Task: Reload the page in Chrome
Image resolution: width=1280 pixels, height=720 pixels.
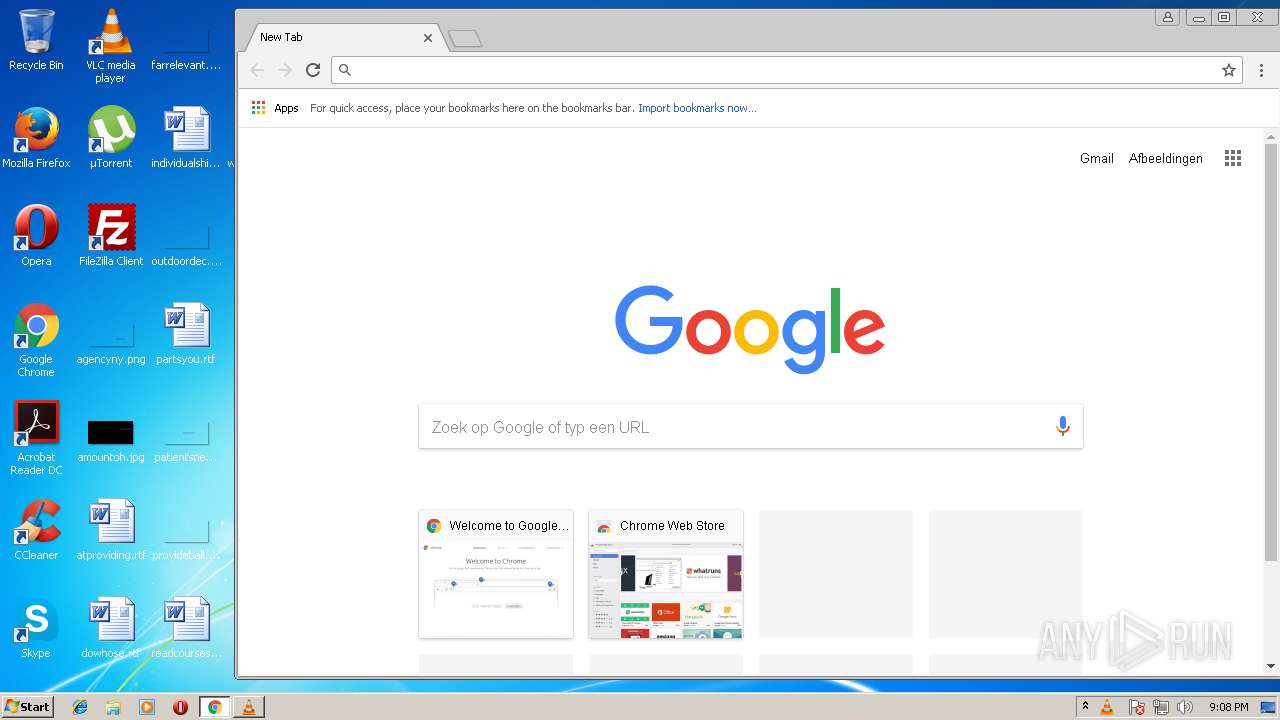Action: (313, 70)
